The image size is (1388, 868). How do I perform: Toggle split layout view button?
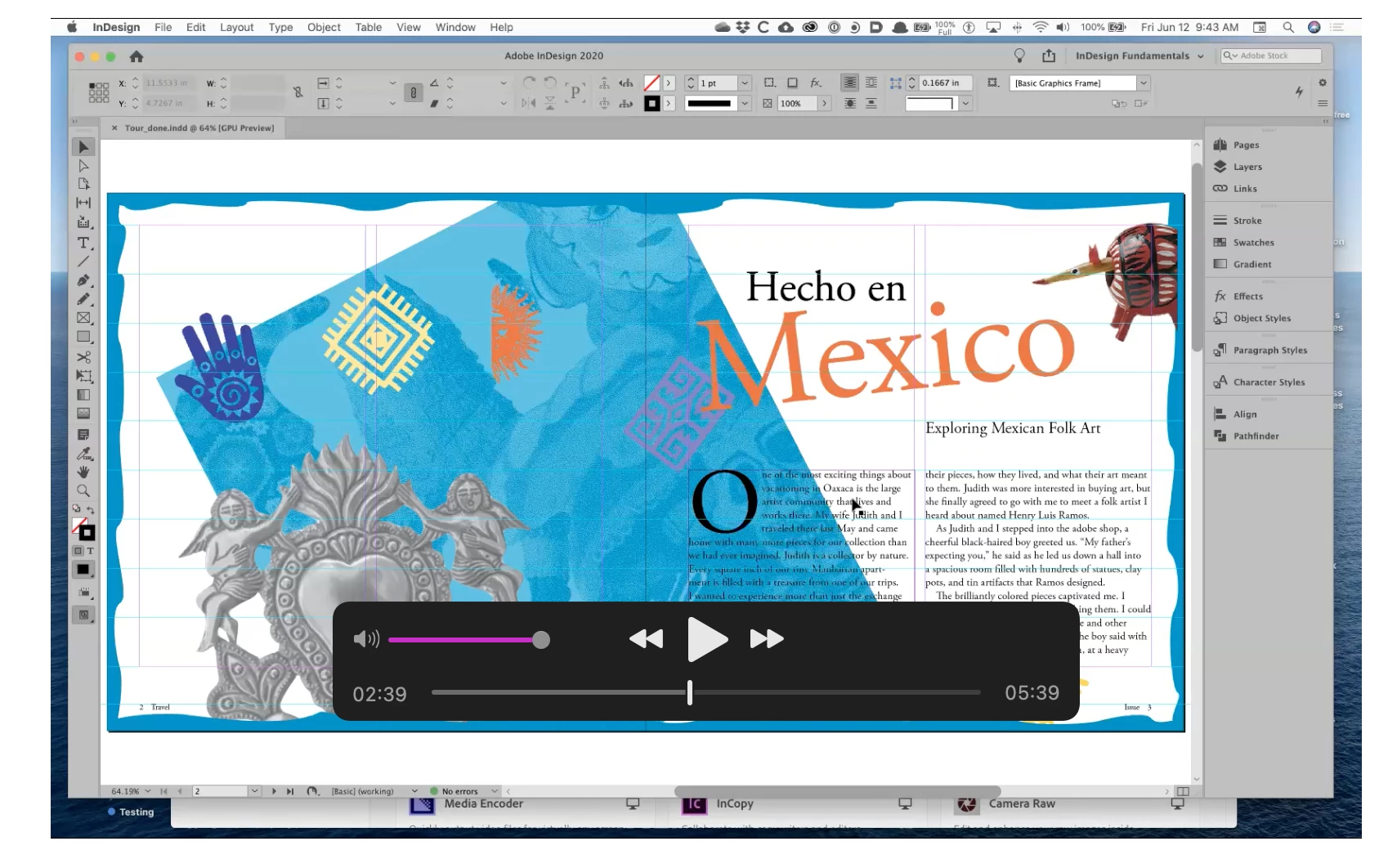(x=1183, y=791)
